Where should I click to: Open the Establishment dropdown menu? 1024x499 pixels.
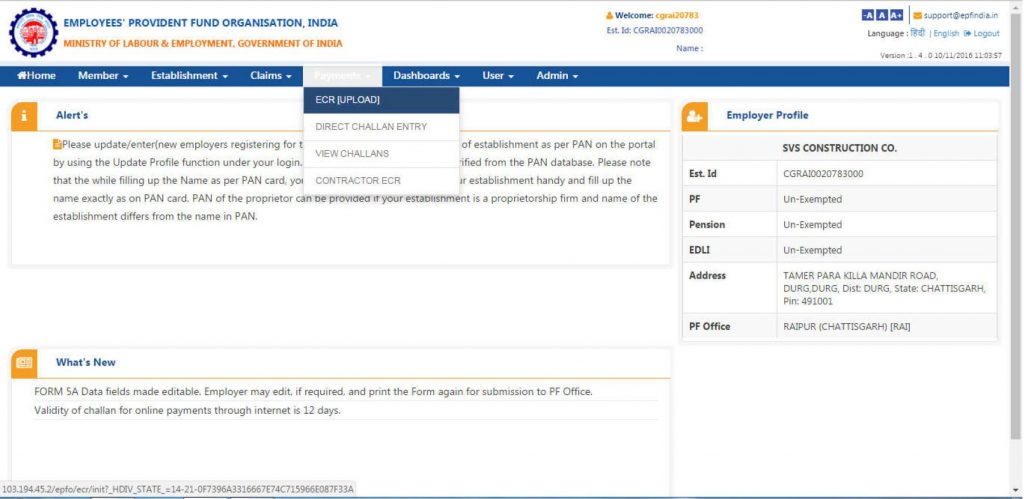pos(189,76)
